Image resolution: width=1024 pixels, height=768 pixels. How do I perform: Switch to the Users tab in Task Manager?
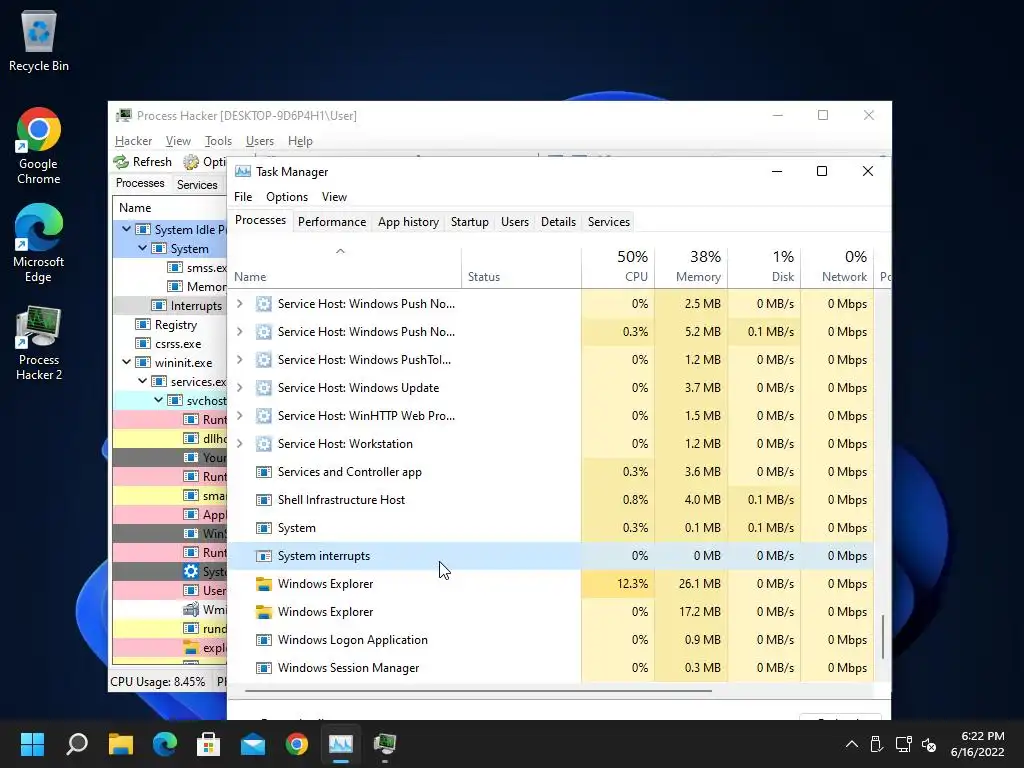tap(515, 222)
